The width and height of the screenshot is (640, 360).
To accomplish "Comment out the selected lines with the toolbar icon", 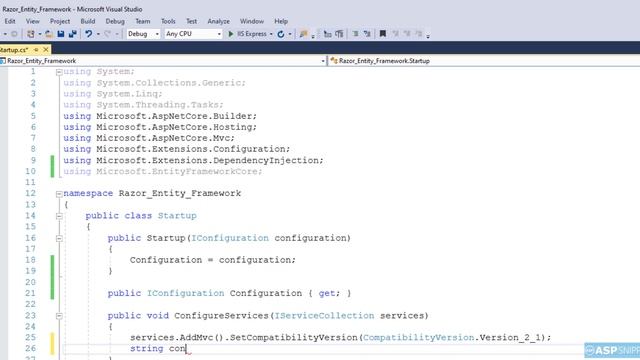I will 355,34.
